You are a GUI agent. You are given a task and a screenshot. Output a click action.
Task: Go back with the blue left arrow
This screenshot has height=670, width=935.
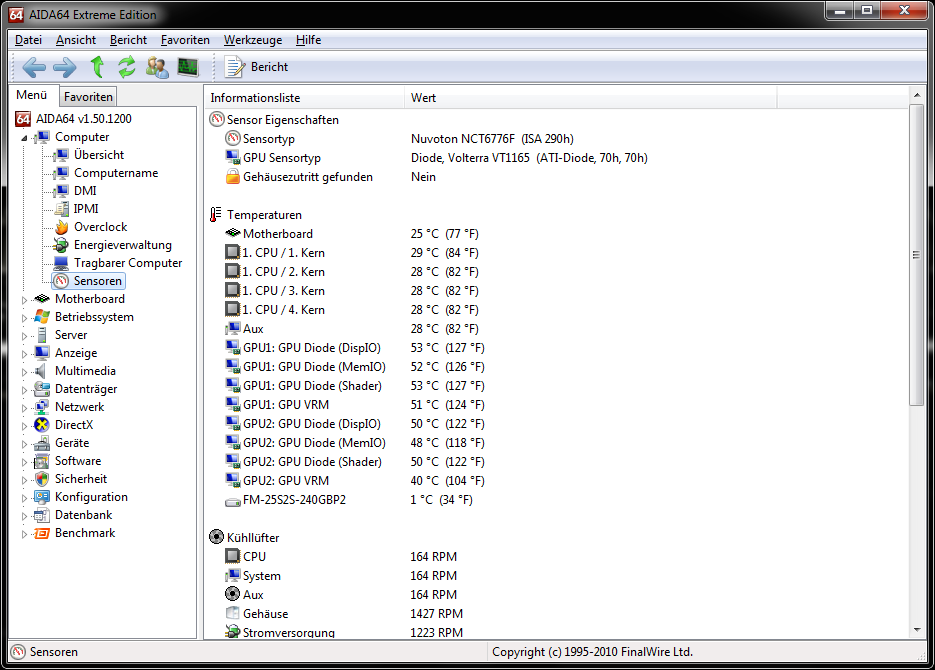click(34, 67)
